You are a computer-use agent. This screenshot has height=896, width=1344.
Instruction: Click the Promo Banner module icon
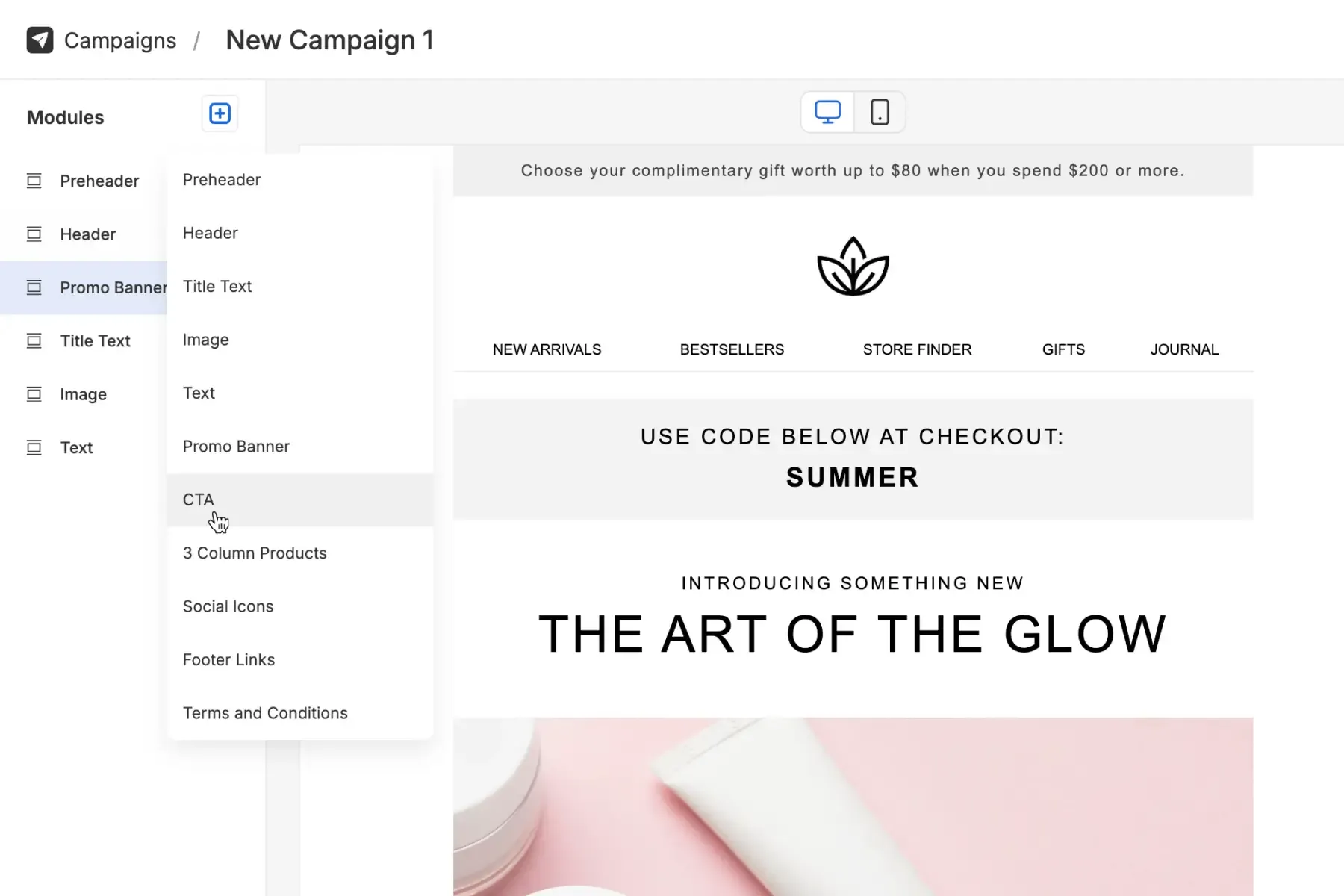34,287
